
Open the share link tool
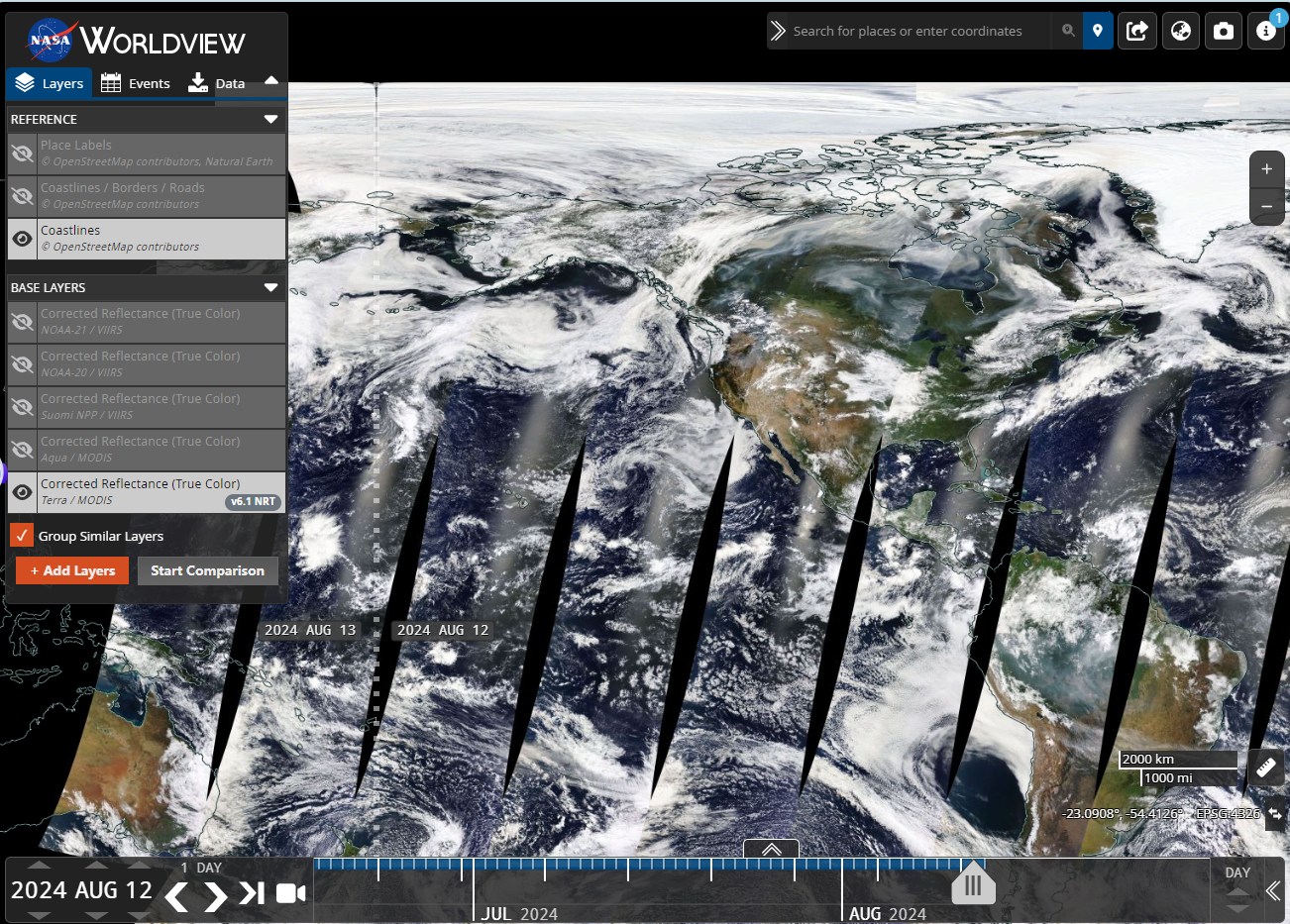1137,31
